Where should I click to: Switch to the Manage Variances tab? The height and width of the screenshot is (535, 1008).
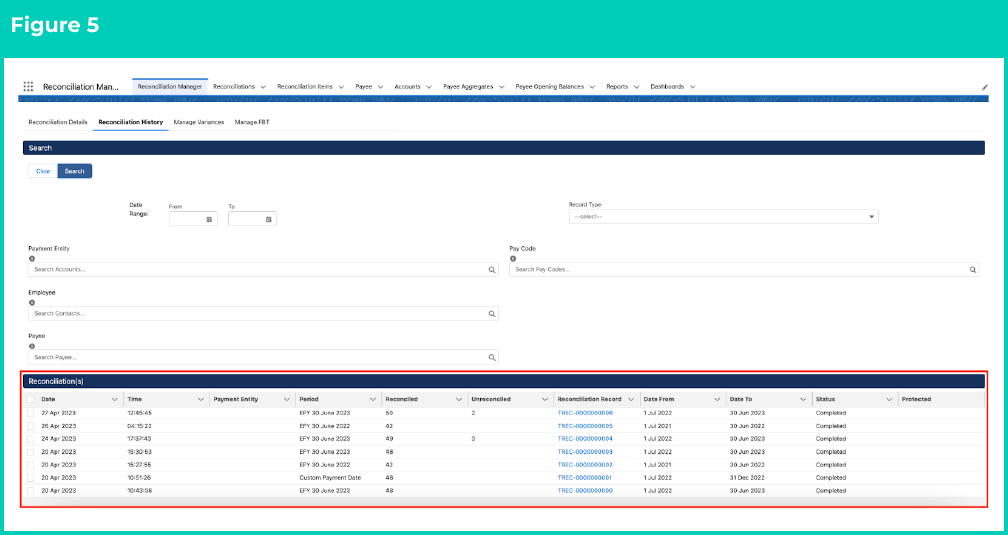point(199,122)
